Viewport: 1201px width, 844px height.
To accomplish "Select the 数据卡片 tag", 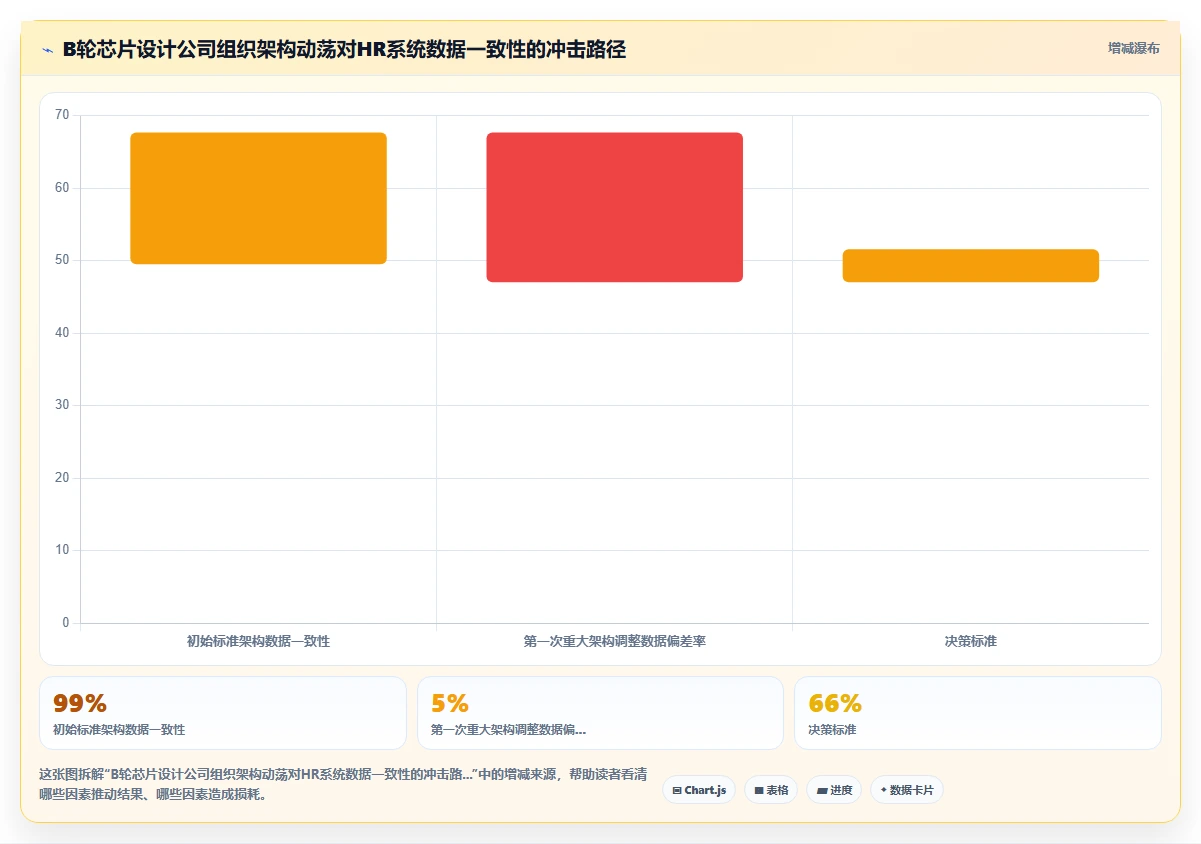I will [x=907, y=790].
